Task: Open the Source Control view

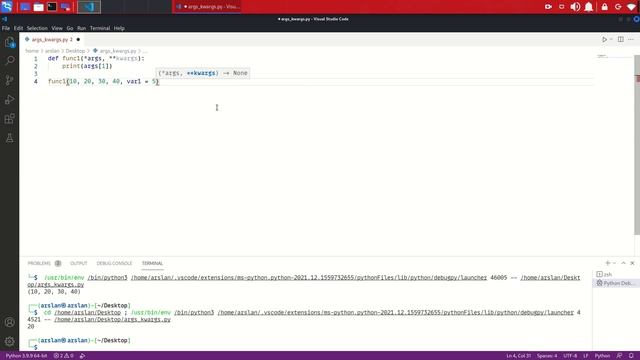Action: [x=9, y=80]
